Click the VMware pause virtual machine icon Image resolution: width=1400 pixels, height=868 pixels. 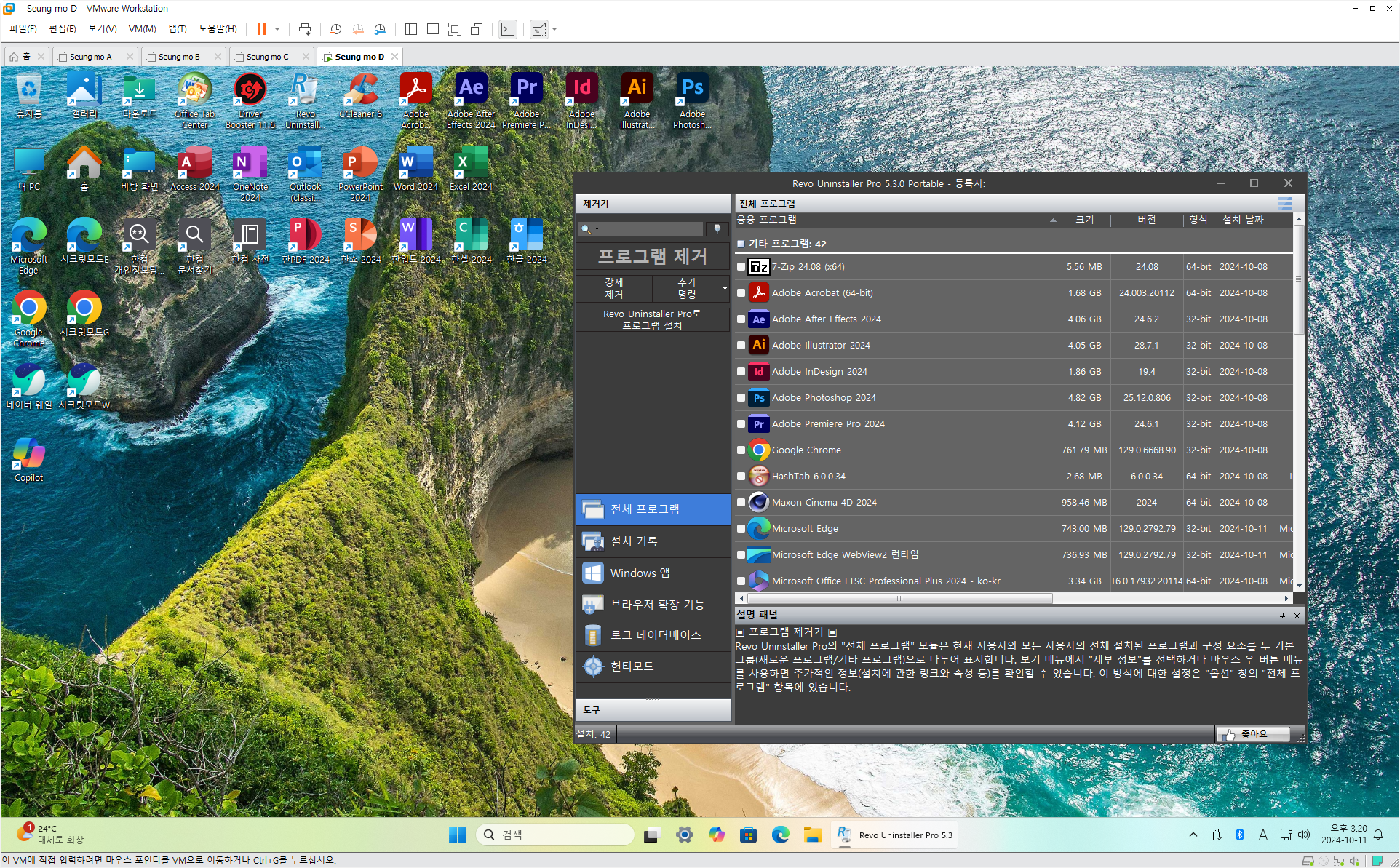coord(261,29)
